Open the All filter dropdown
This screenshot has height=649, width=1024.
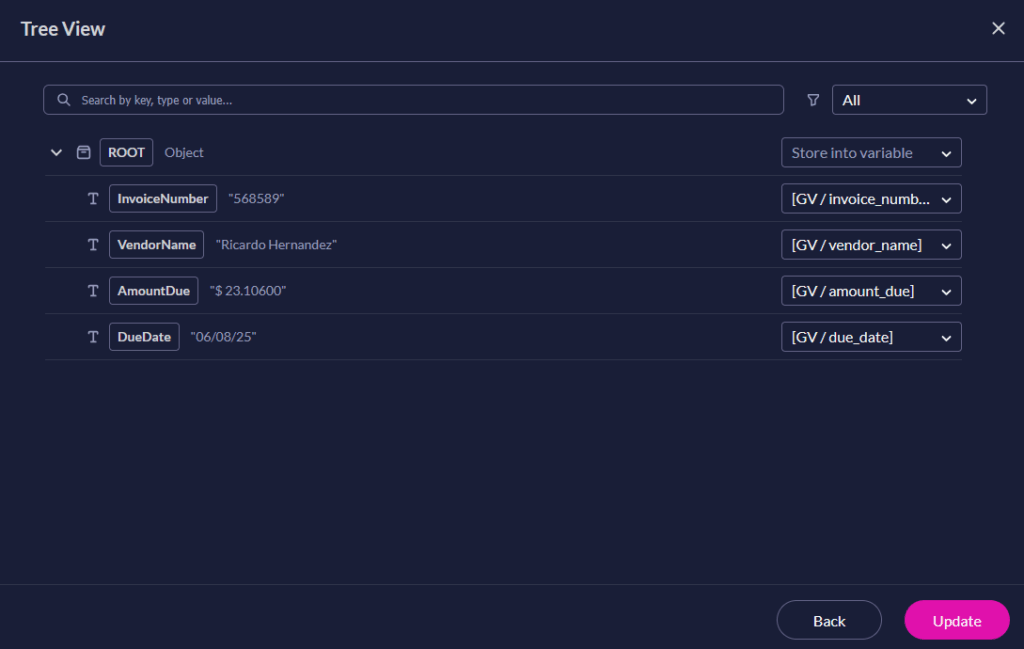908,100
